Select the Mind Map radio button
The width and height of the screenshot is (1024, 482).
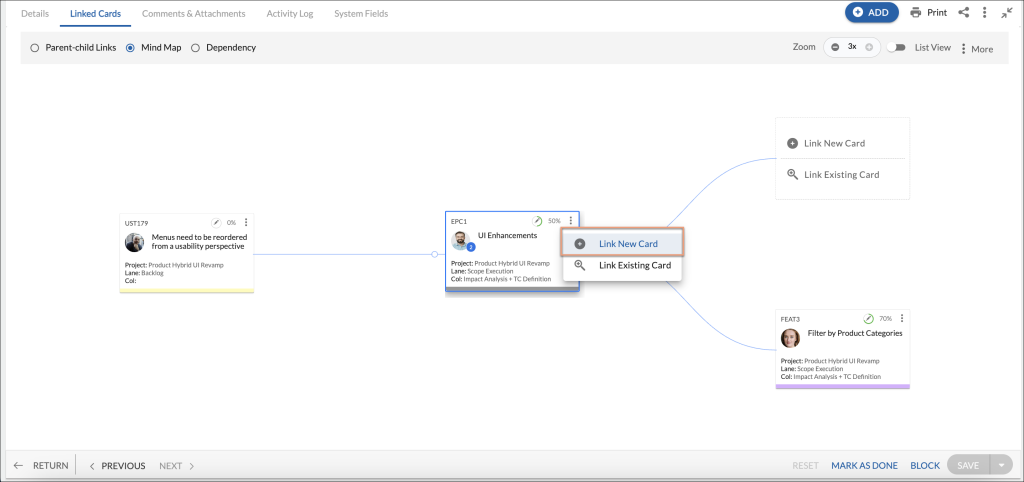[x=130, y=48]
